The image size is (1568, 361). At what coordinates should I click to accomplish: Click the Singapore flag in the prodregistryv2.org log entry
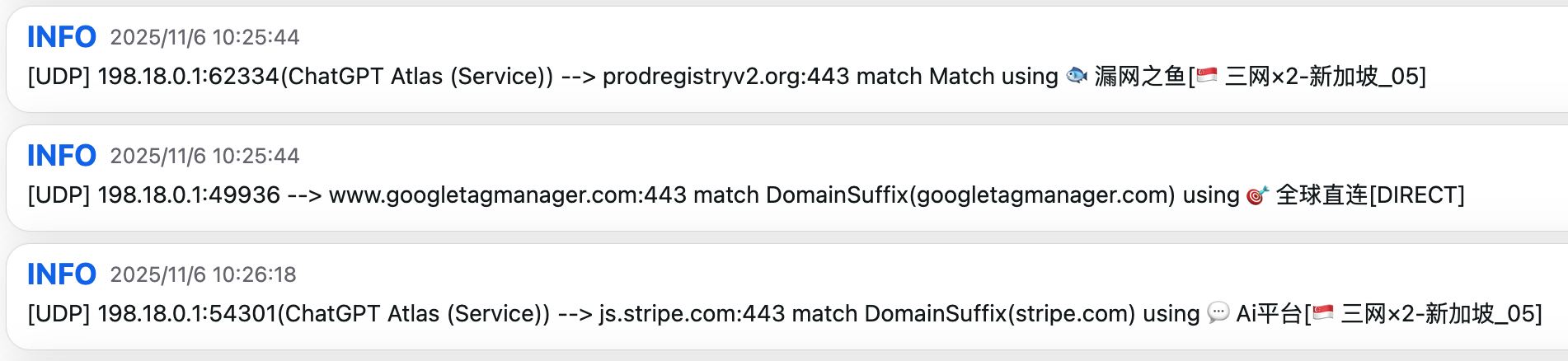tap(1207, 76)
